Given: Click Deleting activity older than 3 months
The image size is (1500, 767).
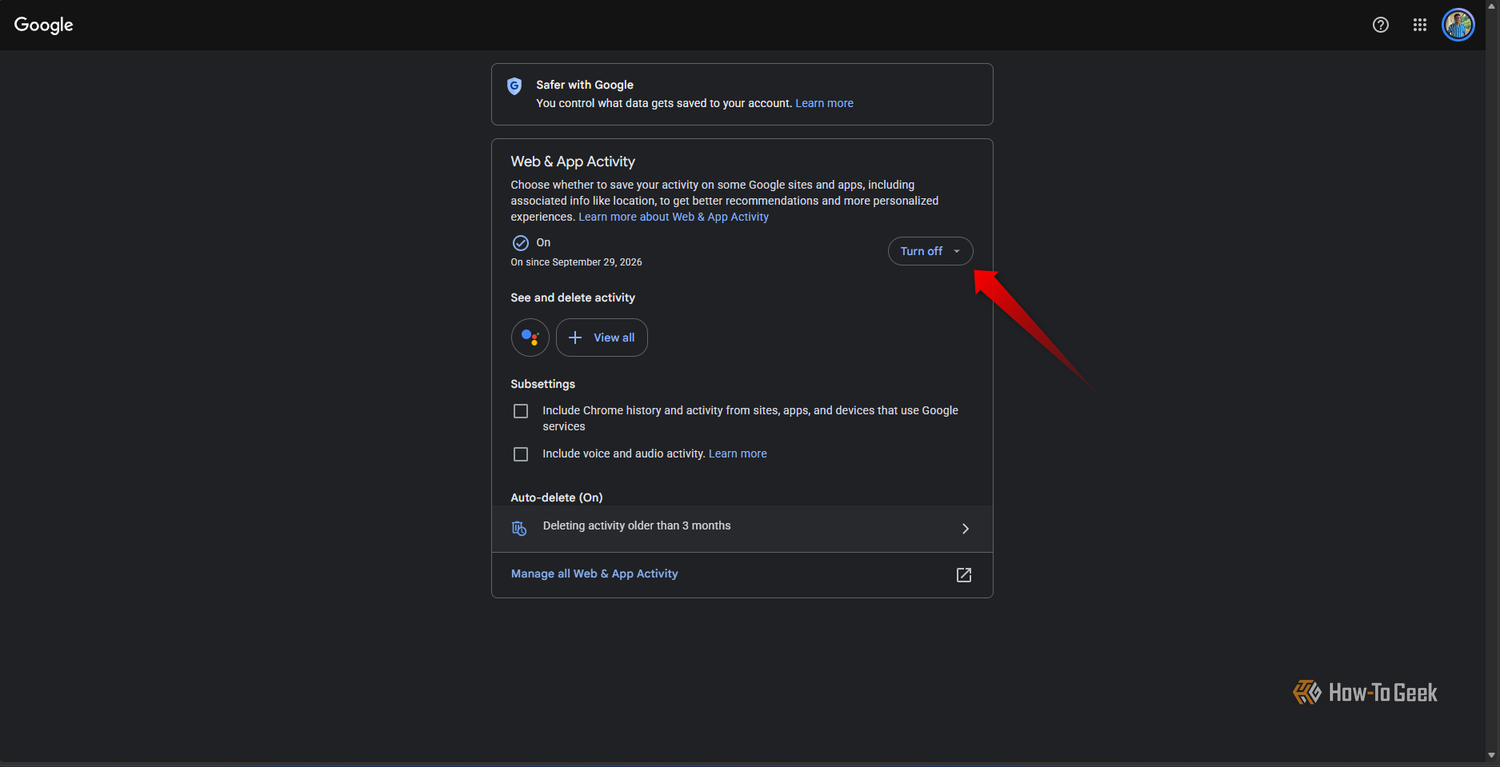Looking at the screenshot, I should tap(637, 526).
